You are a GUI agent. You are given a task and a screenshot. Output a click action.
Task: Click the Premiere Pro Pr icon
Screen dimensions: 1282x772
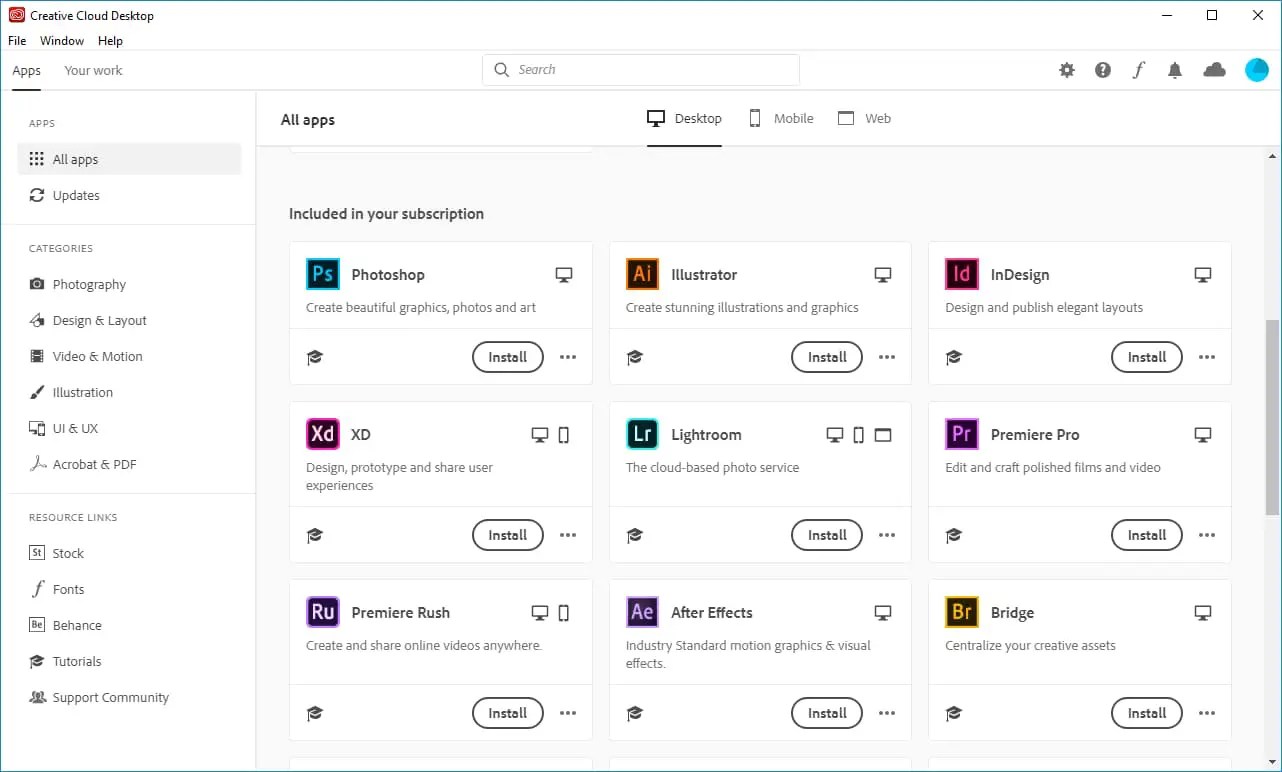click(x=962, y=434)
